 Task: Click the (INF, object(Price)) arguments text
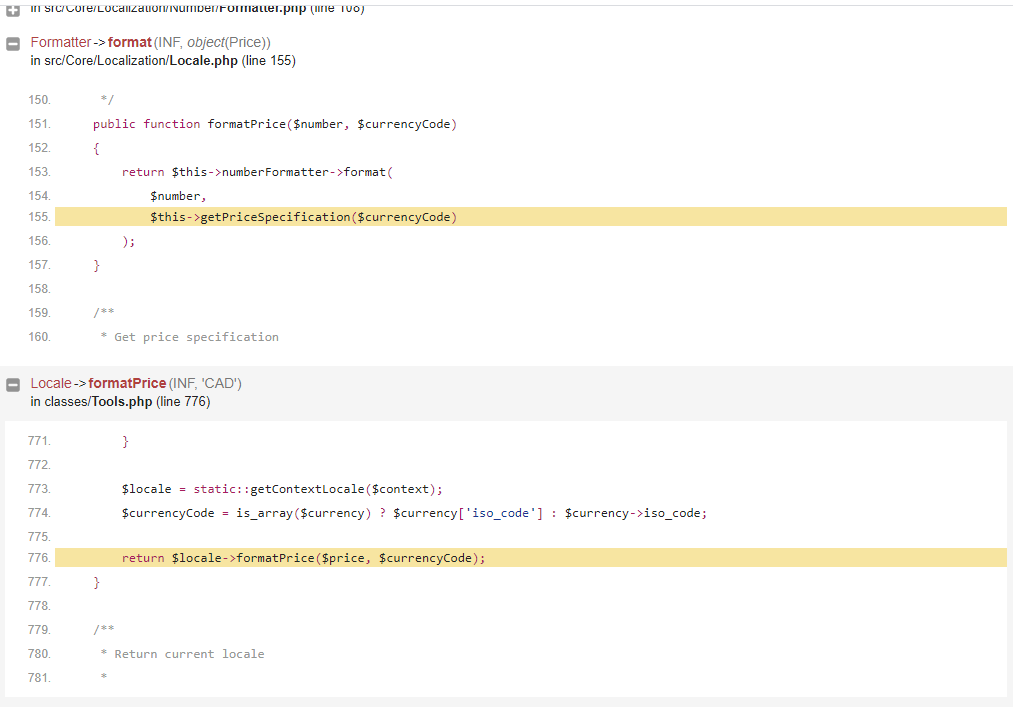coord(212,42)
